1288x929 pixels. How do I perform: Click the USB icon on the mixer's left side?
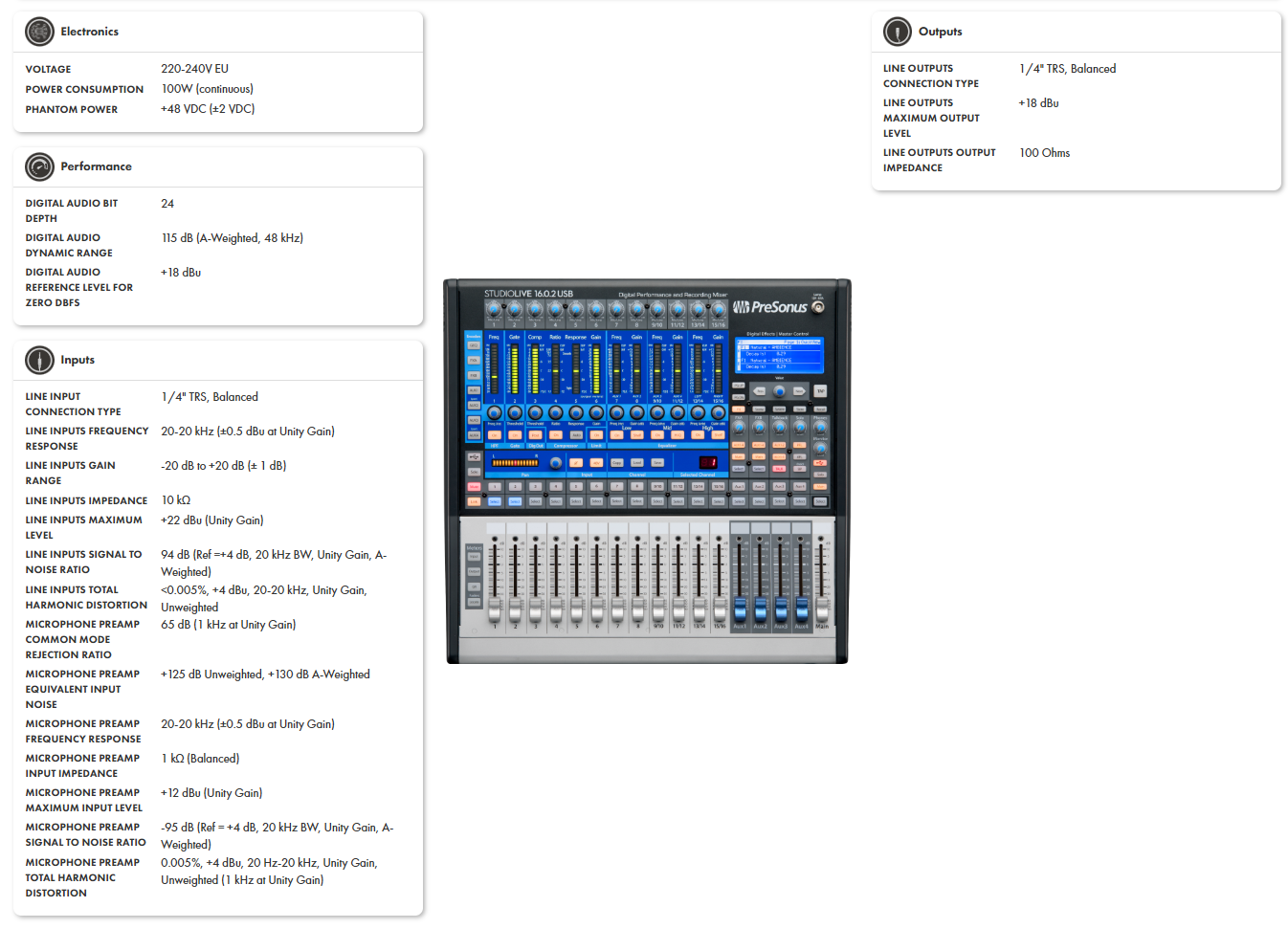tap(472, 456)
